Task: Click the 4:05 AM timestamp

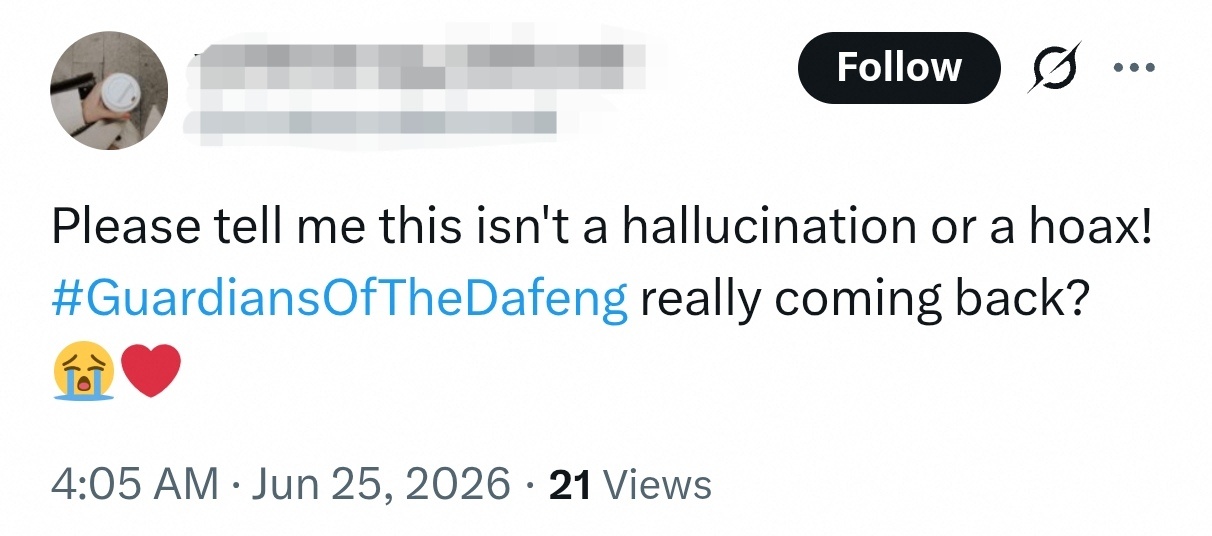Action: click(x=134, y=485)
